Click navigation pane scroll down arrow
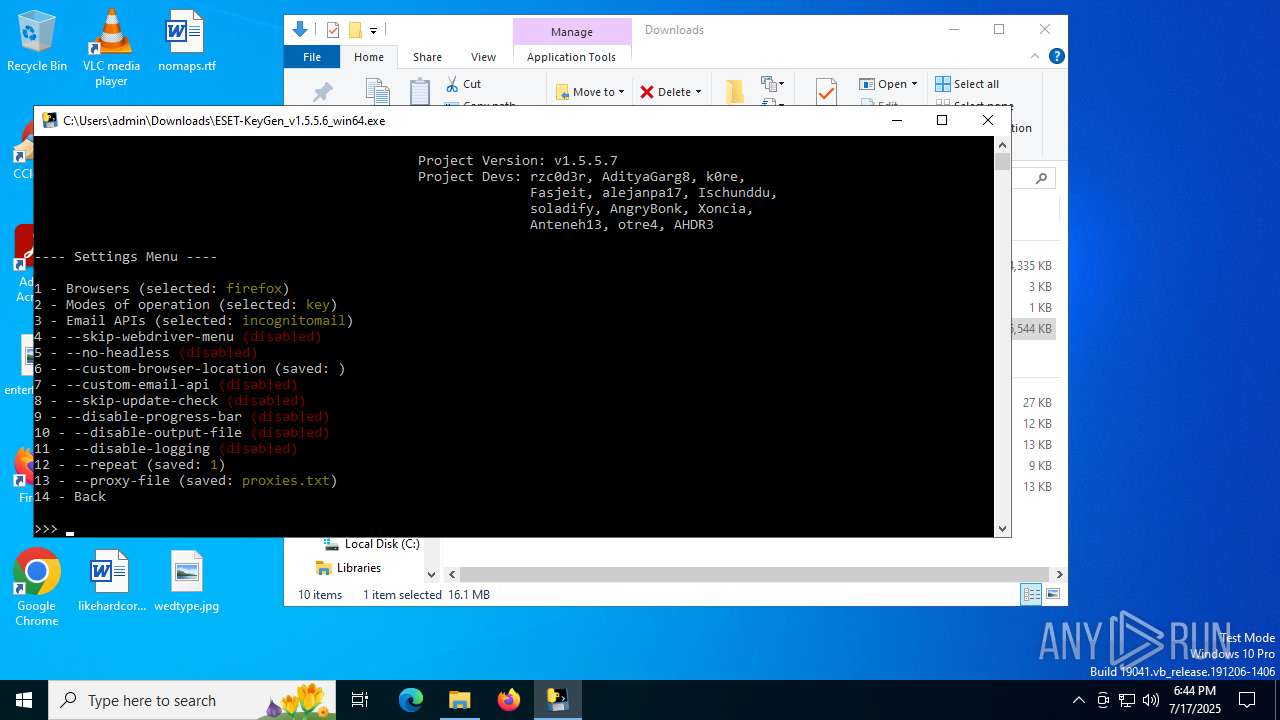Screen dimensions: 1280x720 click(x=431, y=575)
